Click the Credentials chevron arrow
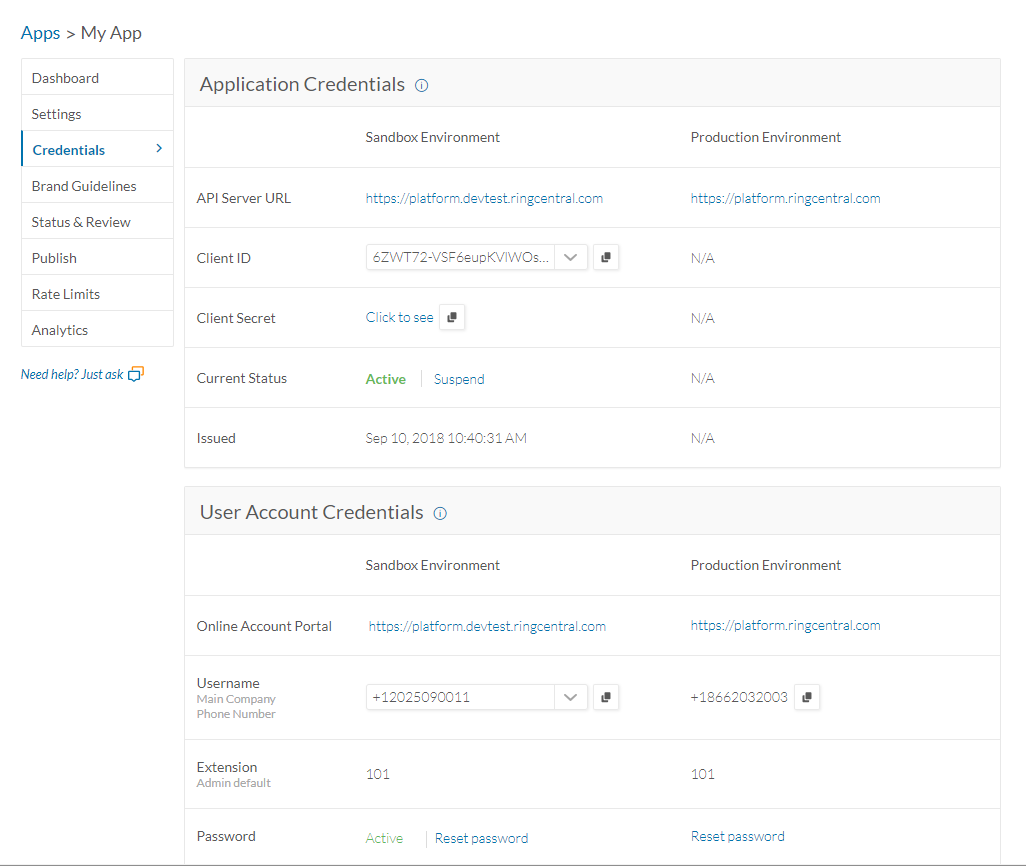Image resolution: width=1026 pixels, height=866 pixels. pos(159,149)
